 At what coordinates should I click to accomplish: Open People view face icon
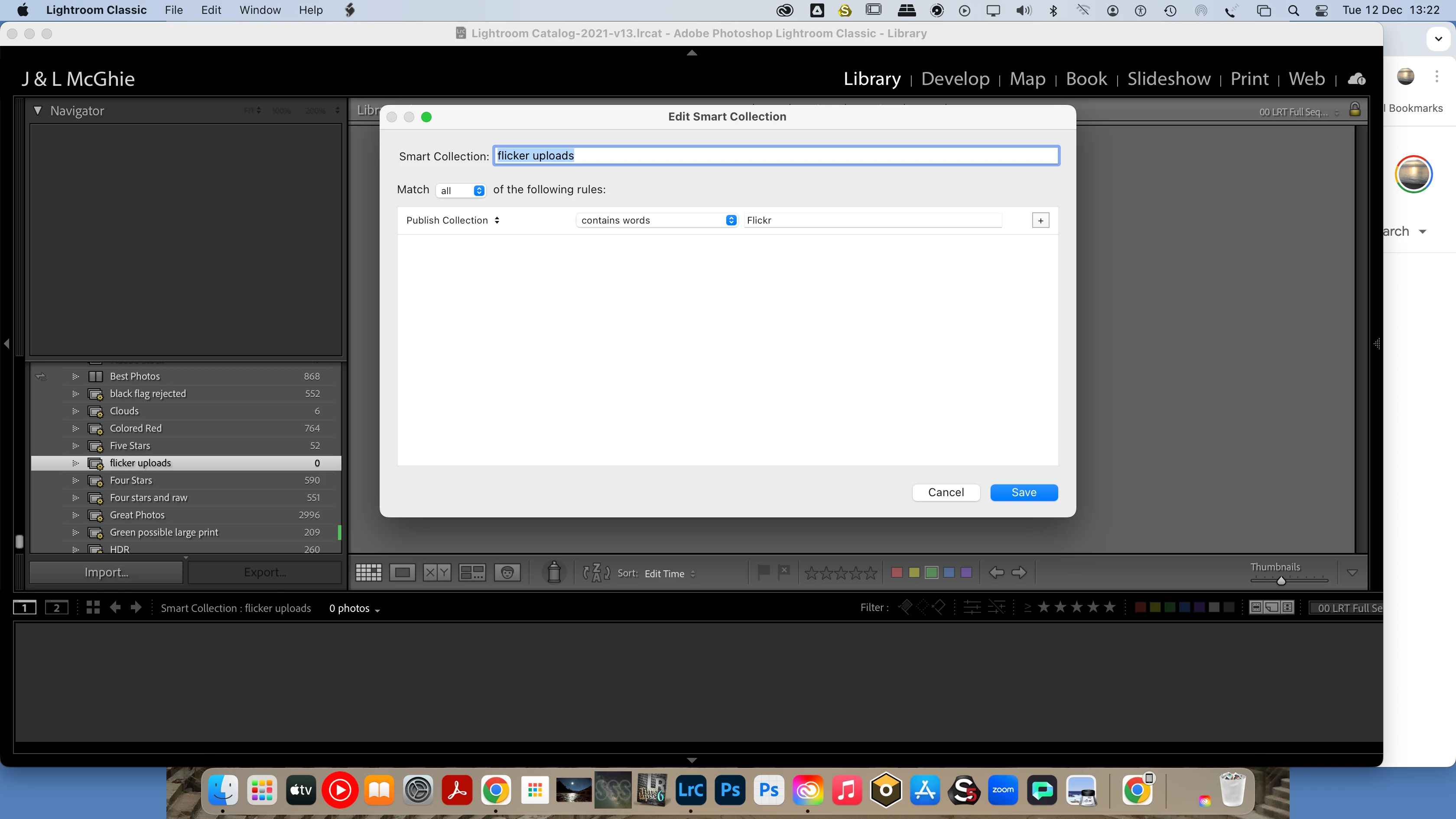click(507, 572)
